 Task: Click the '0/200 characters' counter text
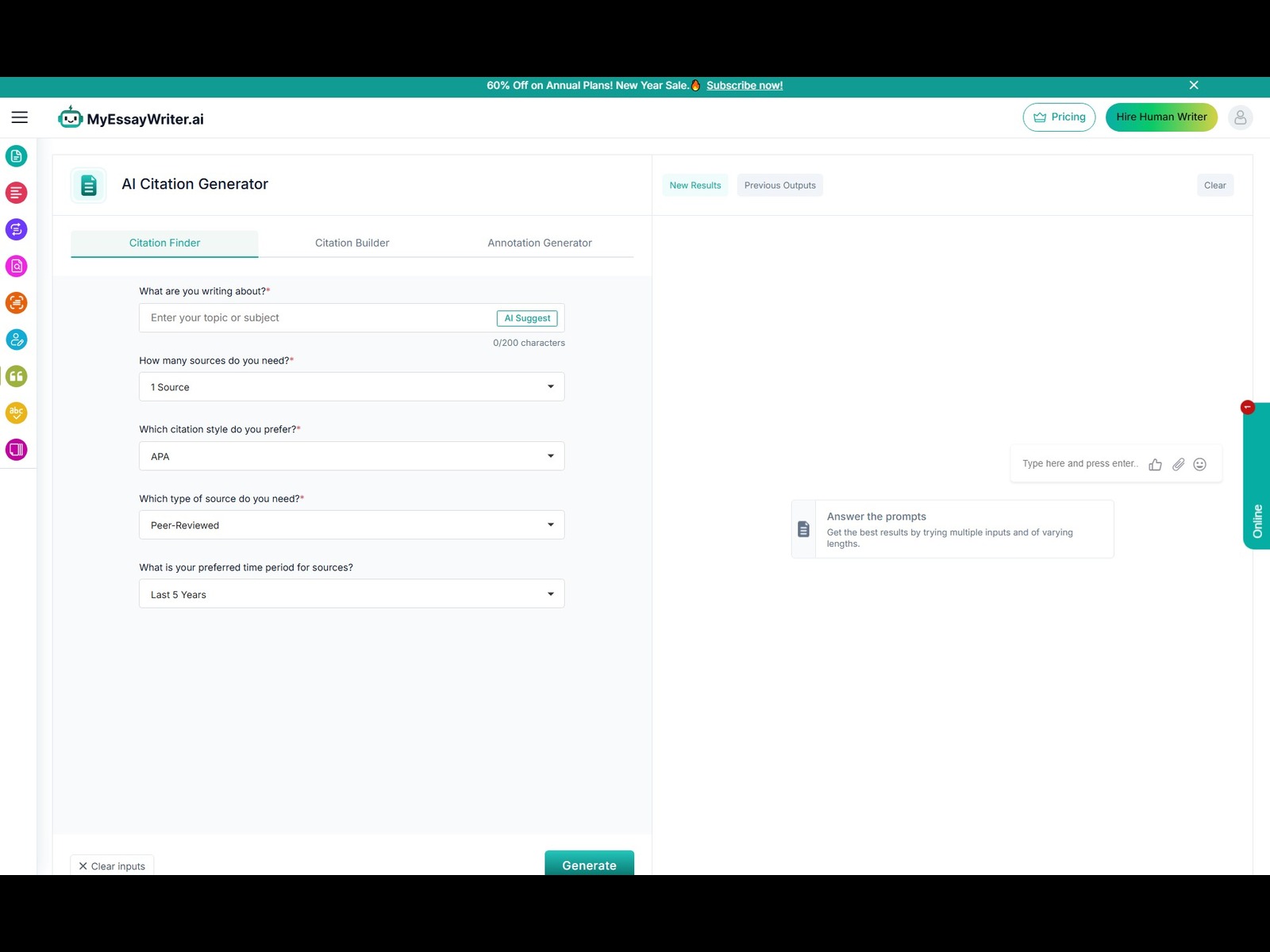click(x=529, y=343)
